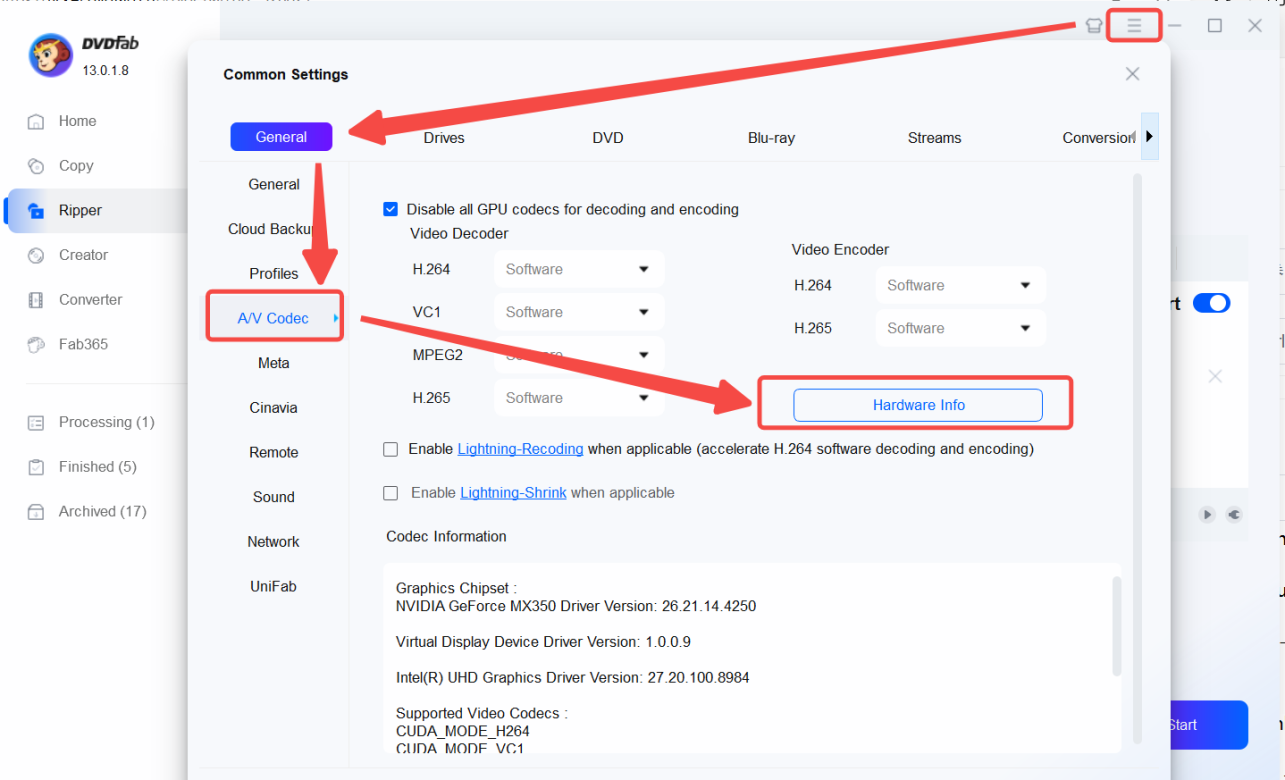The width and height of the screenshot is (1285, 780).
Task: Enable the Lightning-Recoding checkbox
Action: pos(391,450)
